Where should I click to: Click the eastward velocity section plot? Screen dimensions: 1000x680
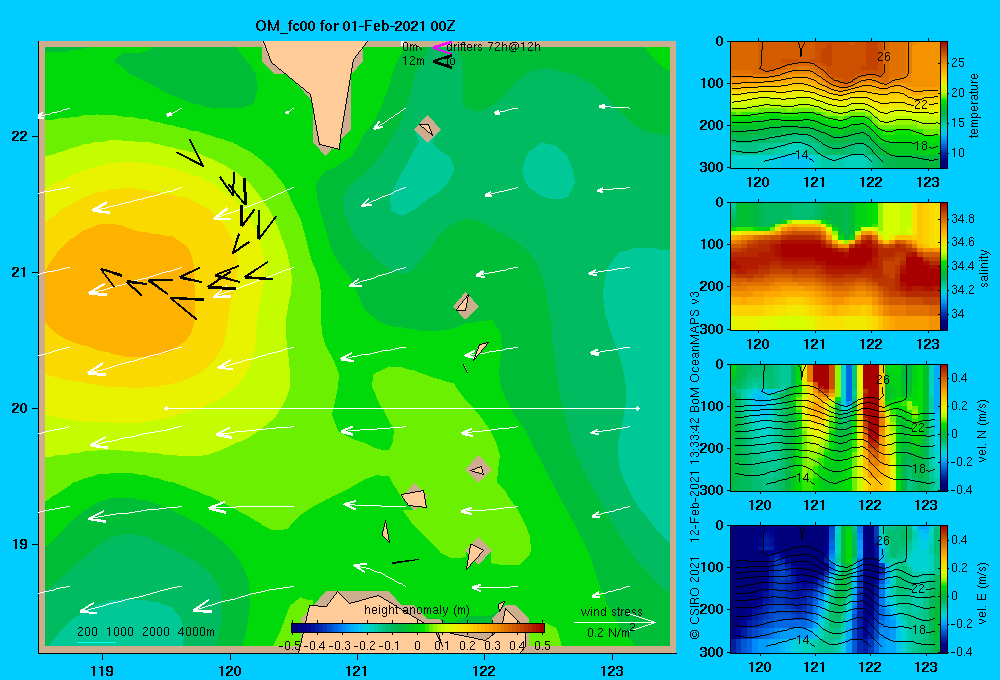coord(835,589)
